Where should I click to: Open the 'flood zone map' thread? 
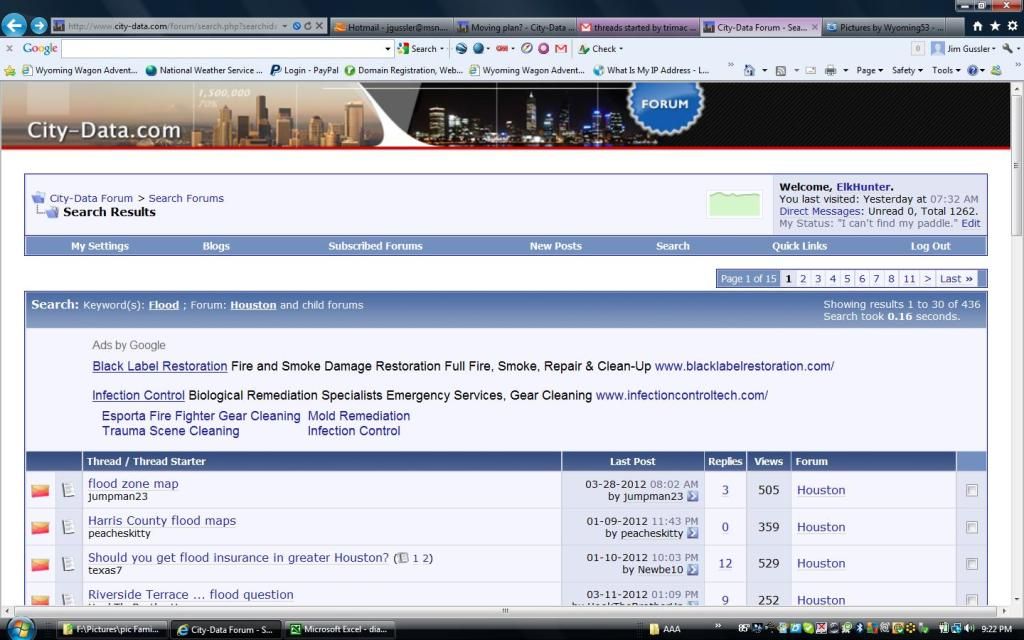point(133,484)
